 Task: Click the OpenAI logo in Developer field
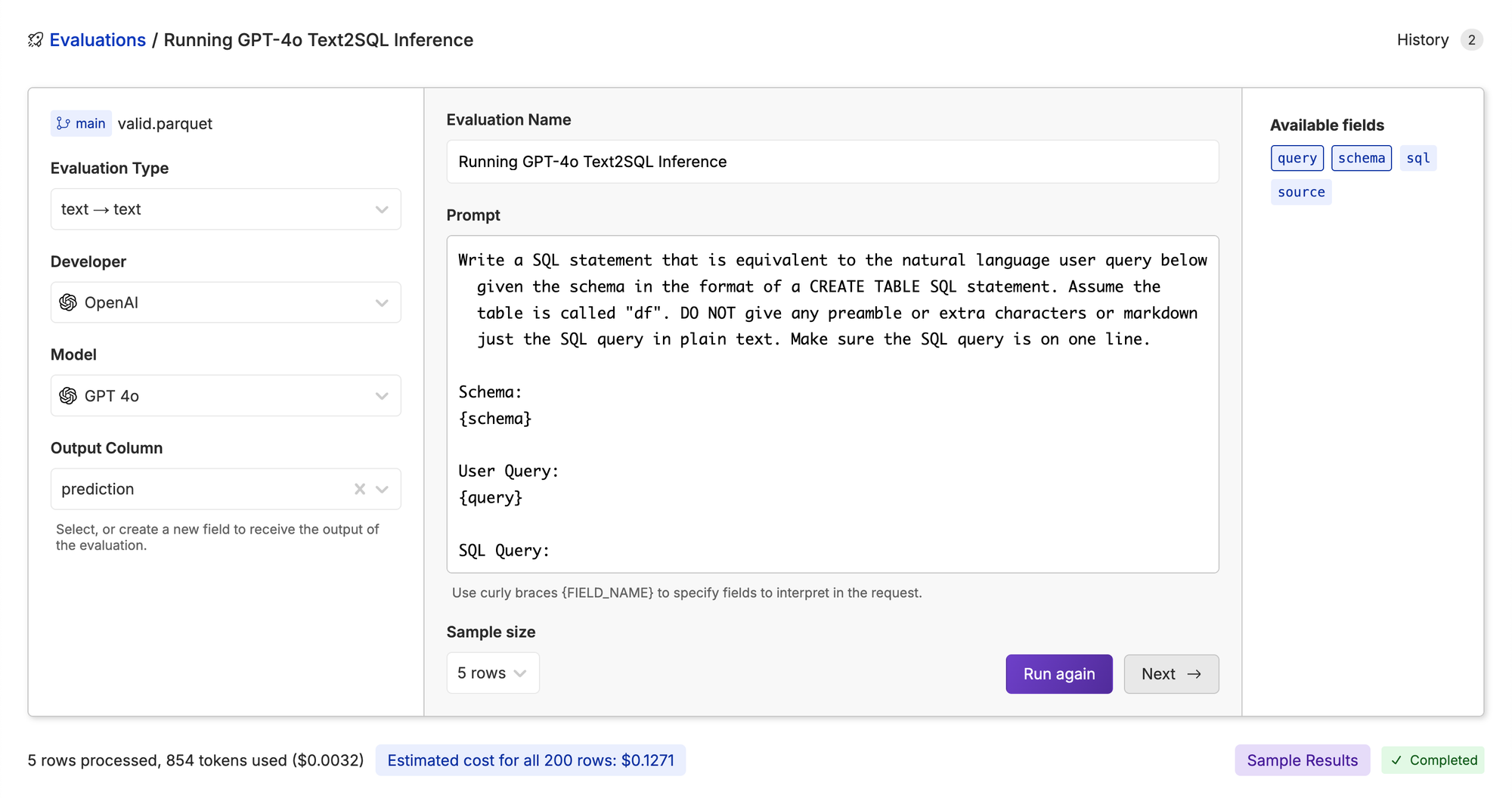(x=68, y=302)
